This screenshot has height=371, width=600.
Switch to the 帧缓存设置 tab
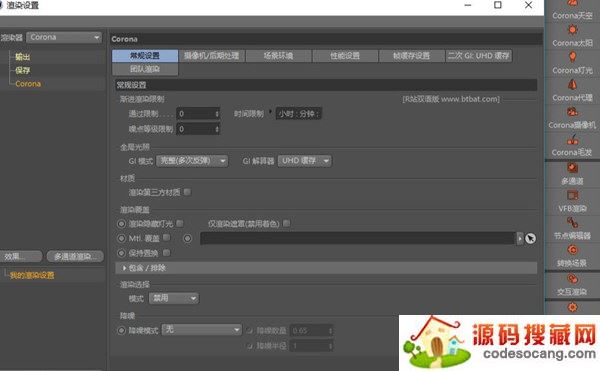tap(411, 55)
